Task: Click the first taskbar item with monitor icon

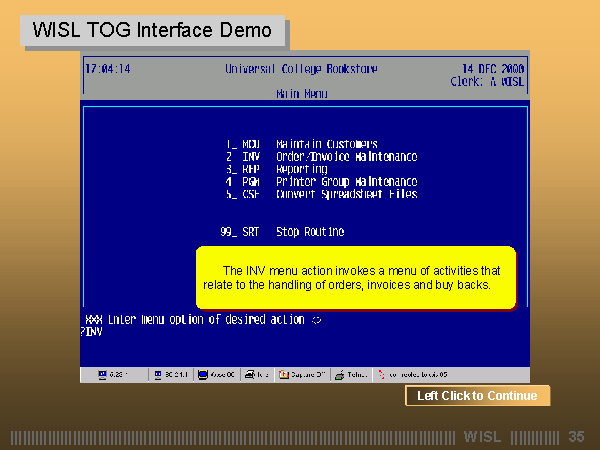Action: [x=115, y=375]
